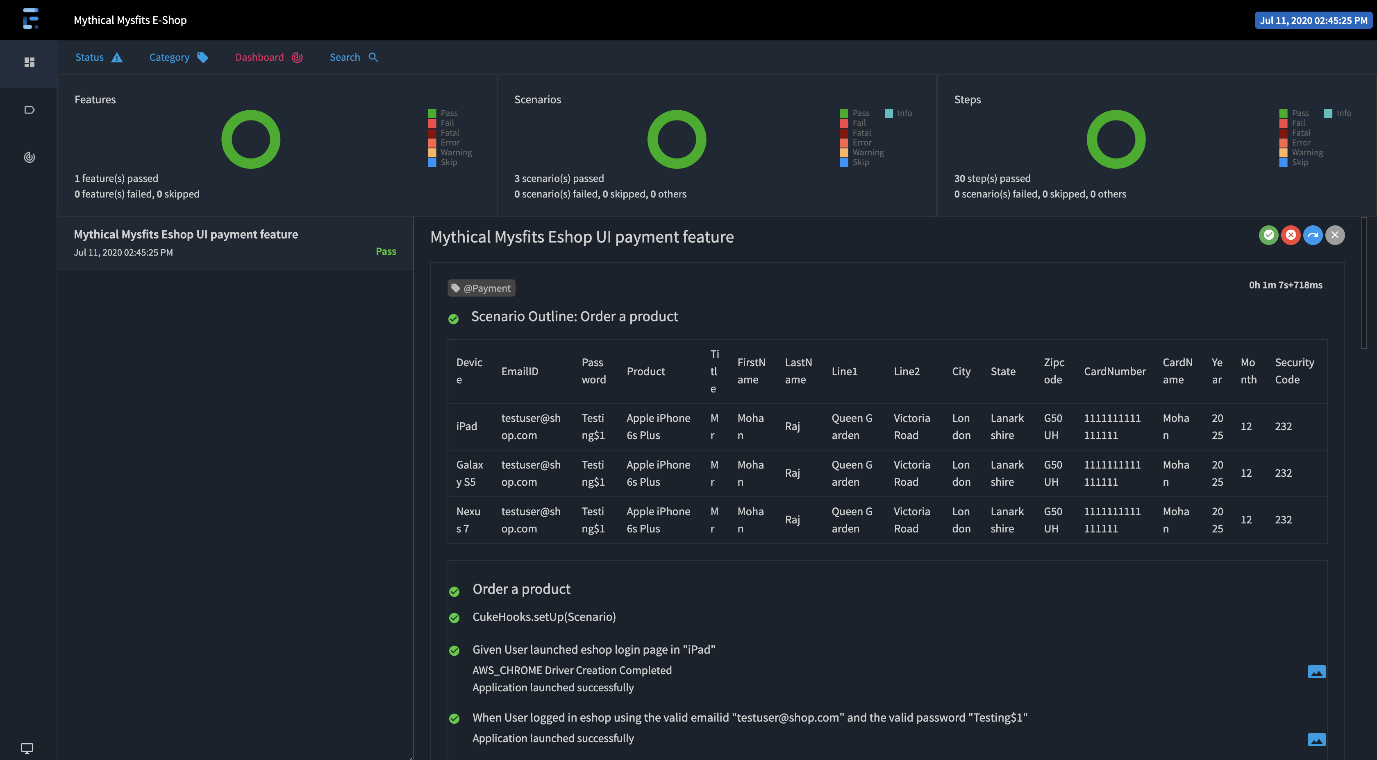Click the @Payment tag badge
1377x760 pixels.
pyautogui.click(x=481, y=288)
